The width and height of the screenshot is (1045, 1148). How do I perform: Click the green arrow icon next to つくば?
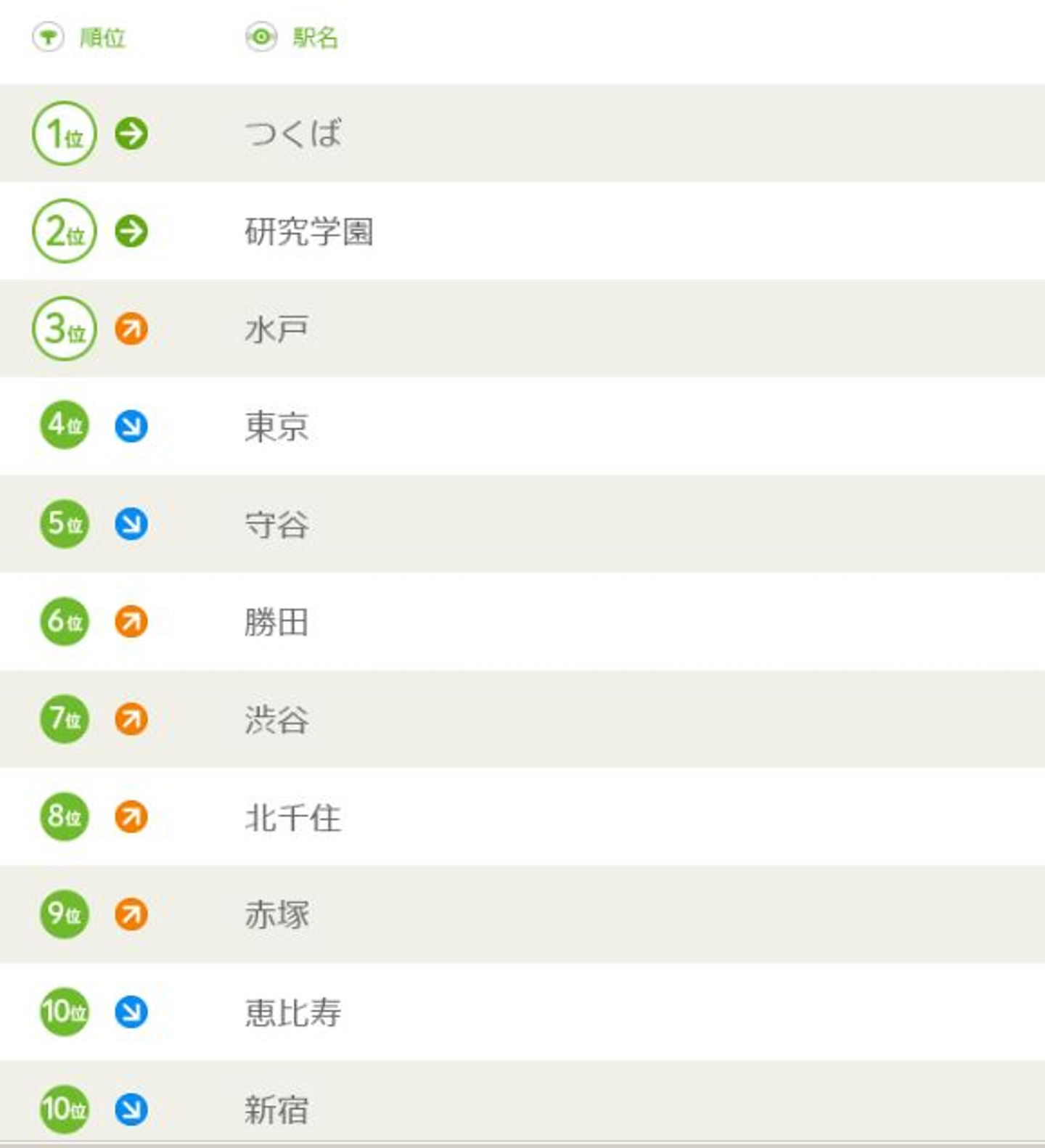(131, 134)
